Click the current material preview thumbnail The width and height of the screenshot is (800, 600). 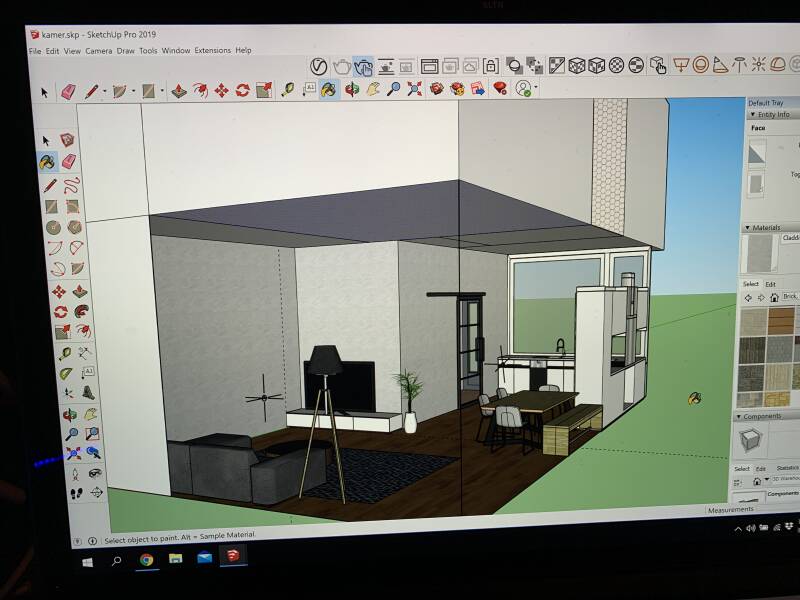click(759, 254)
